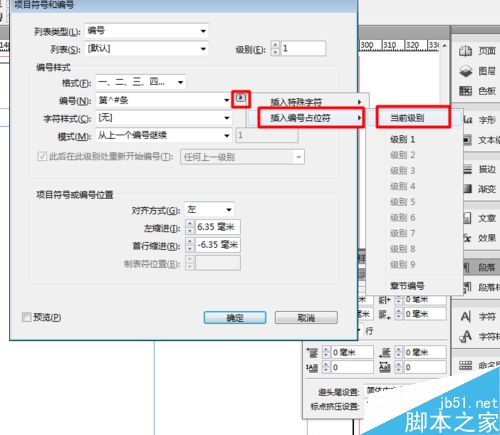500x435 pixels.
Task: Open the Gradient (渐变) panel icon
Action: click(x=468, y=189)
